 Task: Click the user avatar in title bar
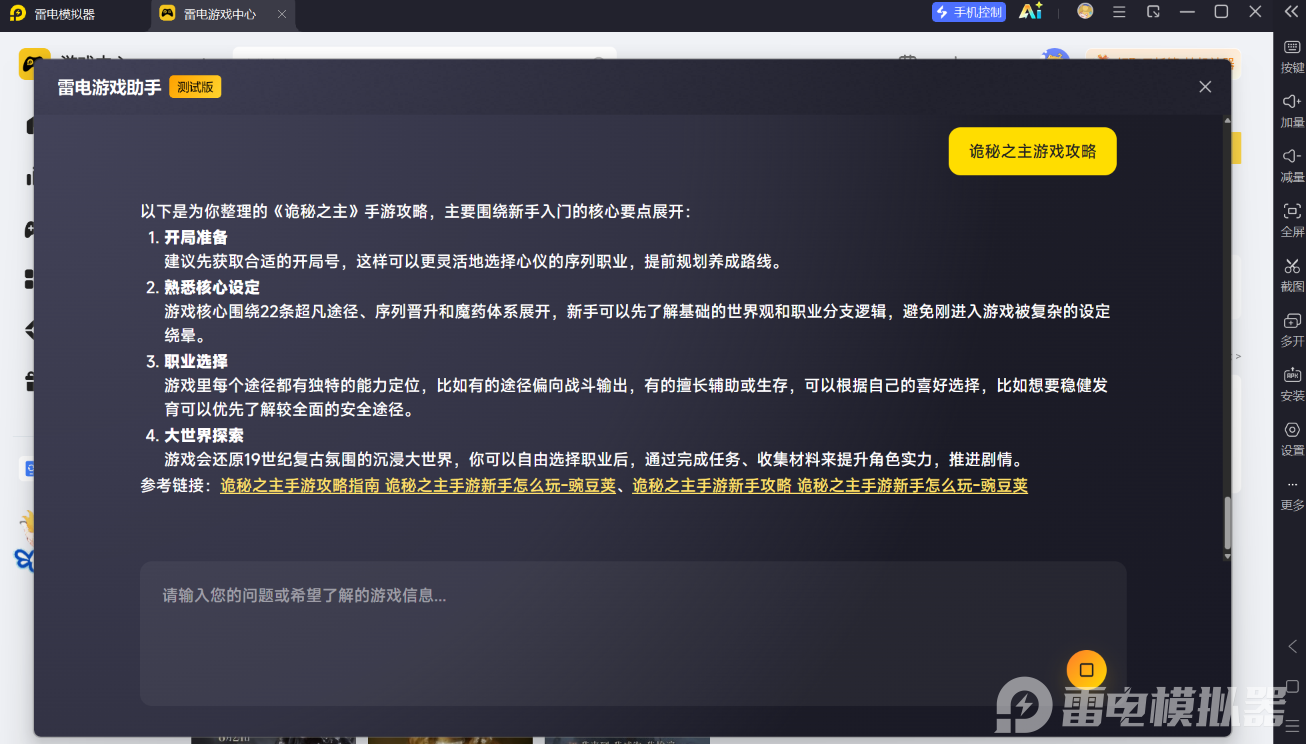point(1085,12)
